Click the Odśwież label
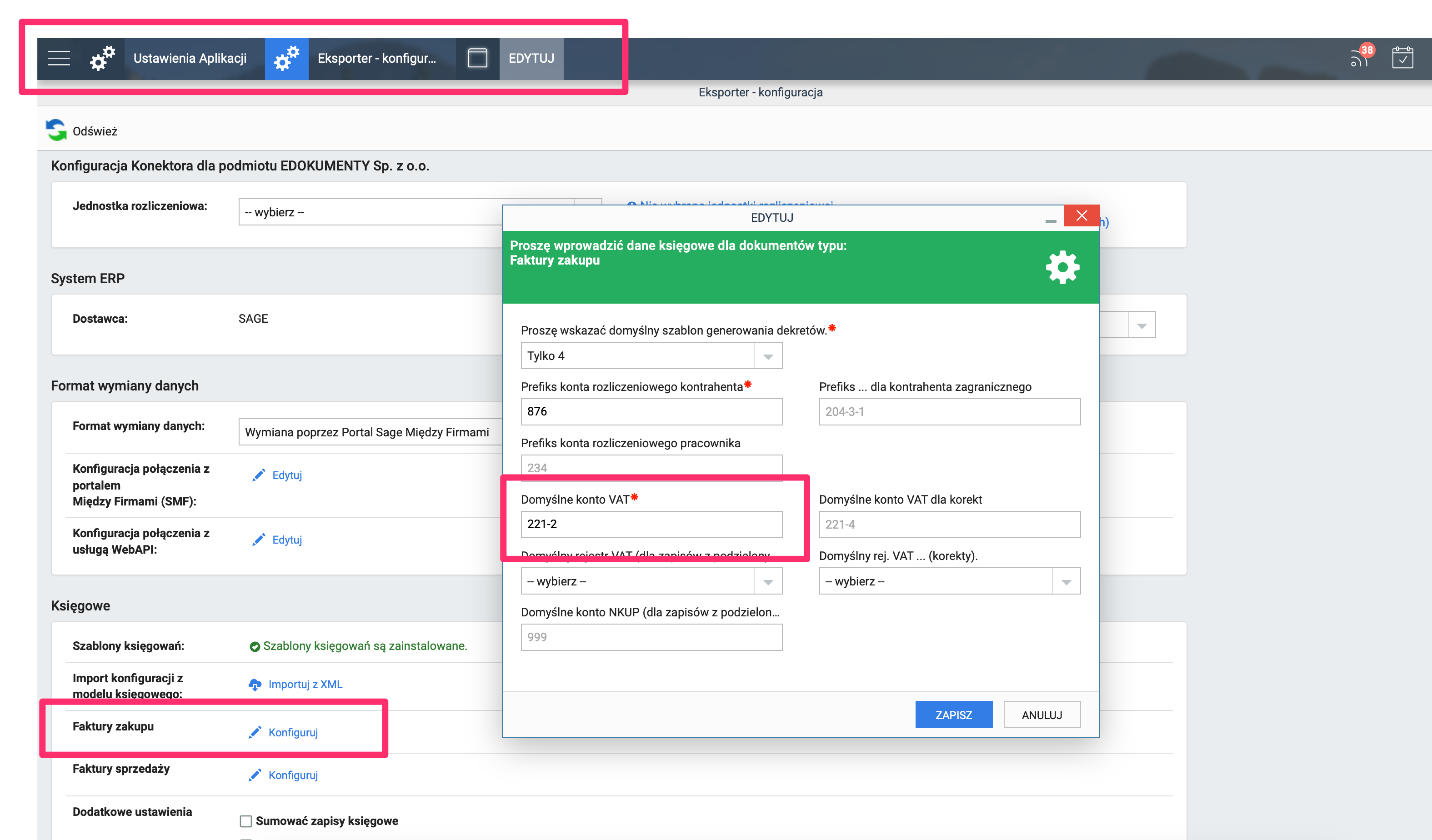 pyautogui.click(x=95, y=131)
